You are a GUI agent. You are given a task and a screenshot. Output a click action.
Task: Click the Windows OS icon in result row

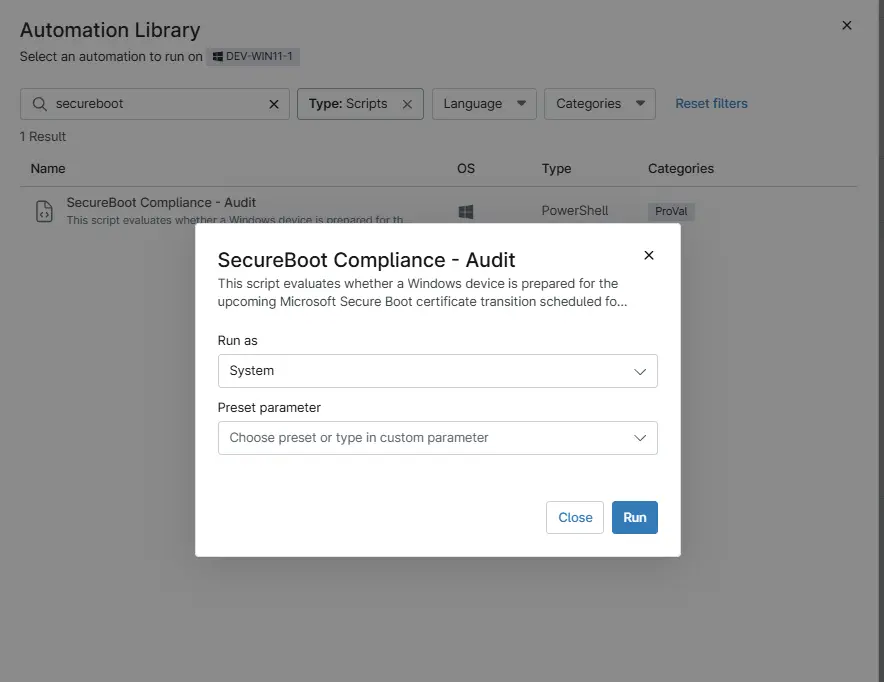(465, 211)
